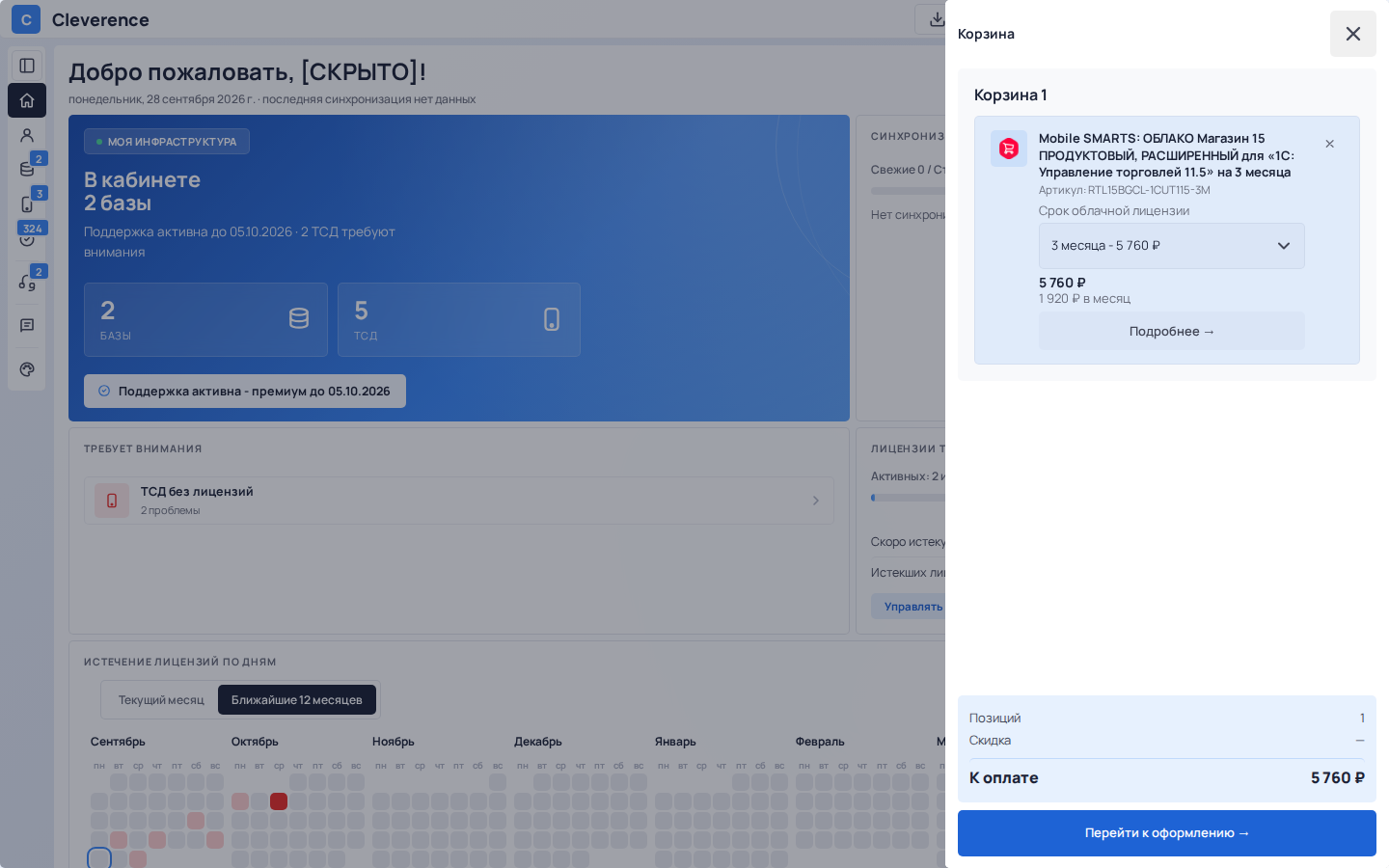Open the support headset sidebar icon

tap(27, 282)
